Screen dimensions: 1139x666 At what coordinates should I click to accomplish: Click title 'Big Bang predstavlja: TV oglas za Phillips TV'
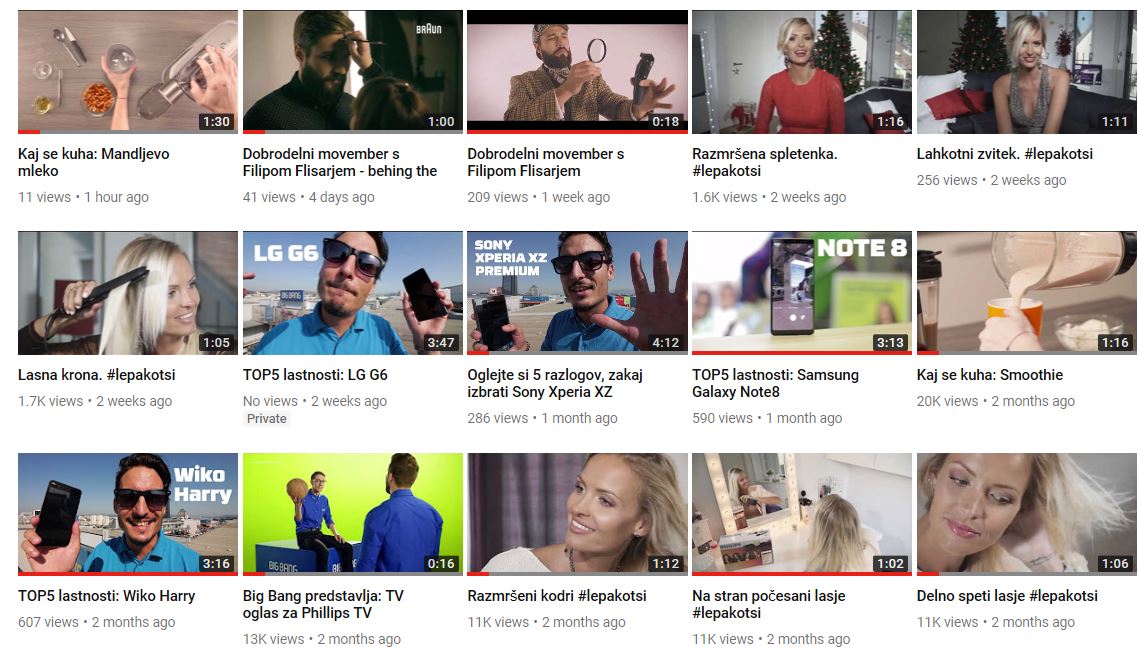323,604
